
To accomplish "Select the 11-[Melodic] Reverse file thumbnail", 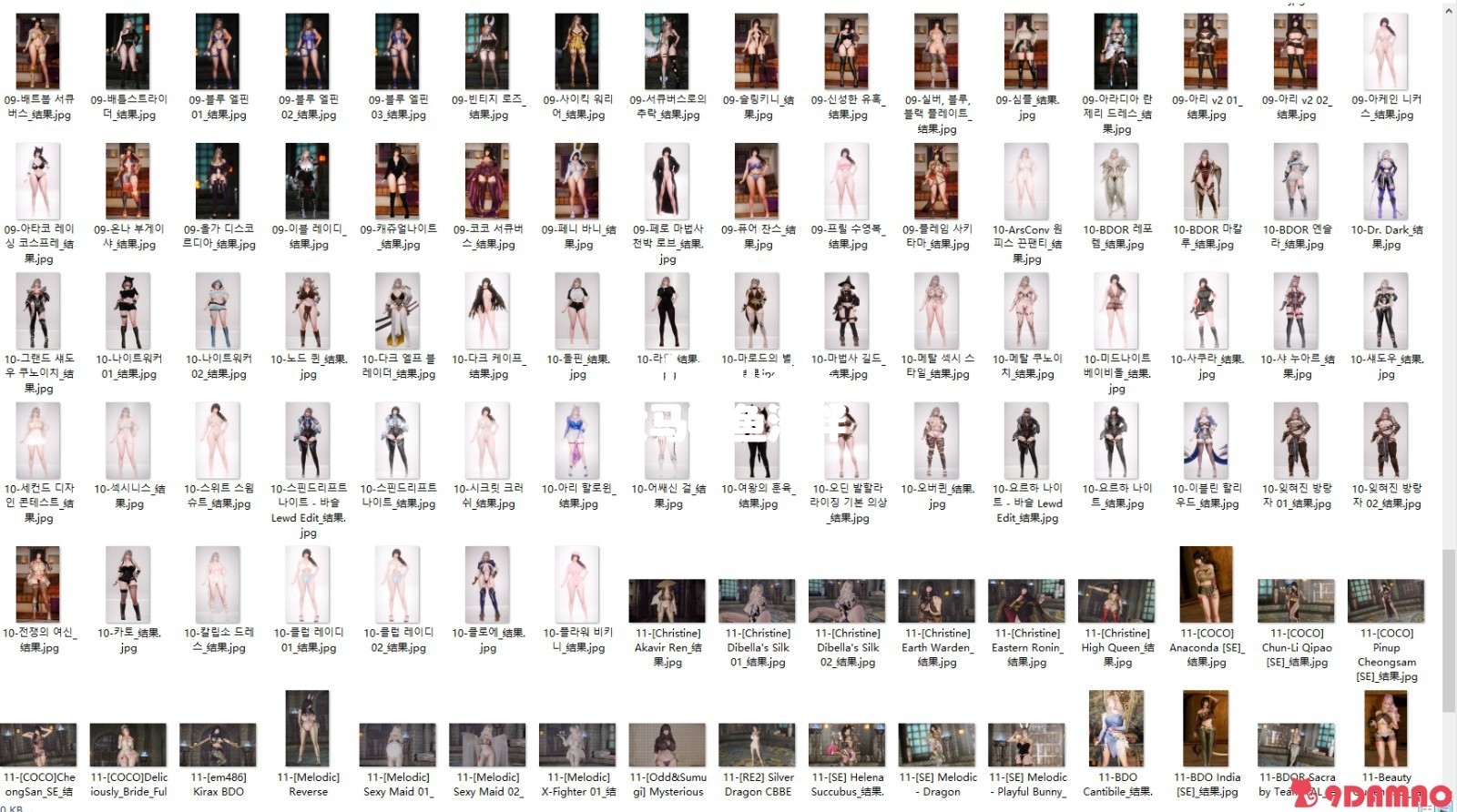I will (308, 728).
